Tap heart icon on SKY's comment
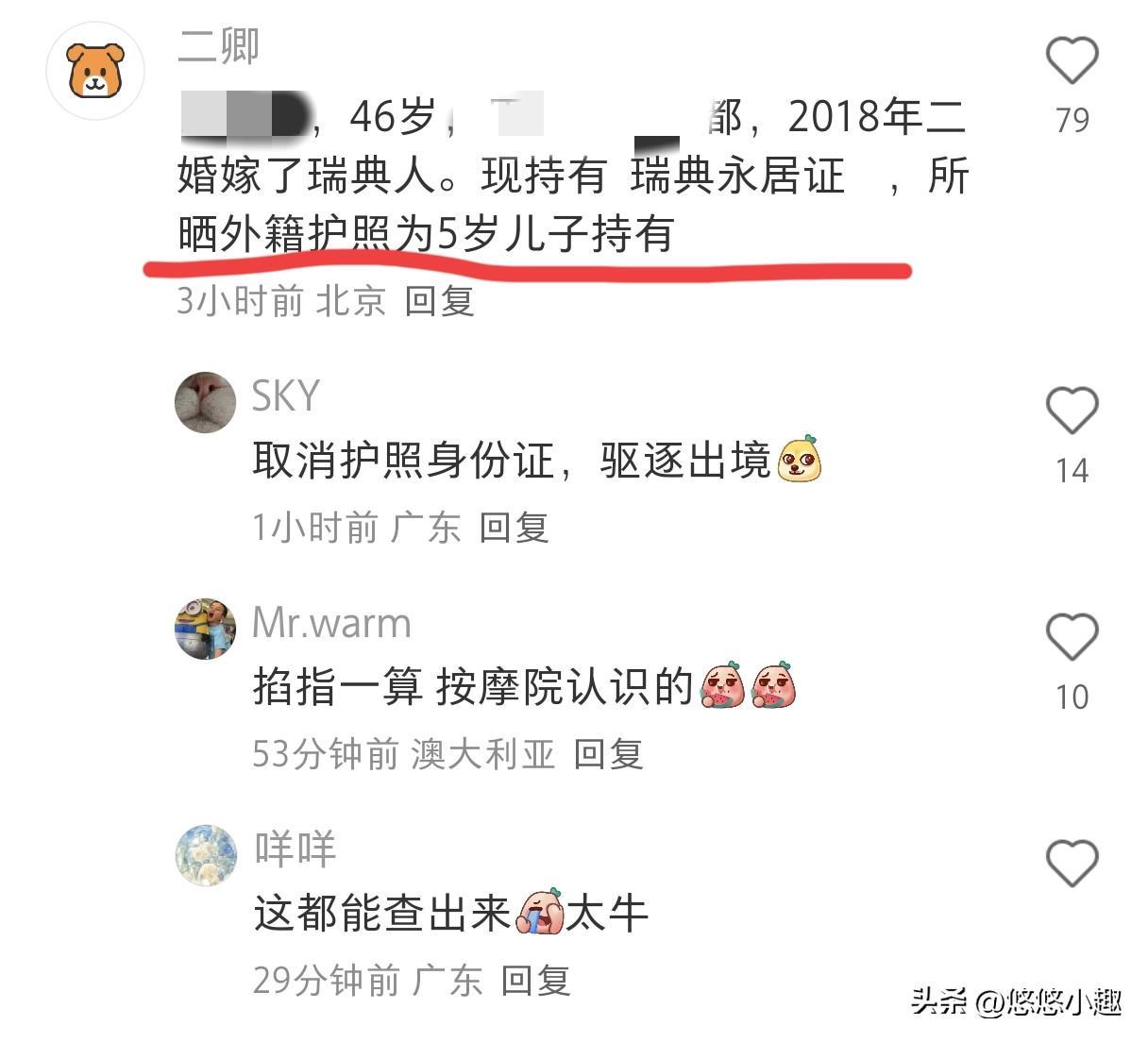The height and width of the screenshot is (1042, 1148). 1072,411
